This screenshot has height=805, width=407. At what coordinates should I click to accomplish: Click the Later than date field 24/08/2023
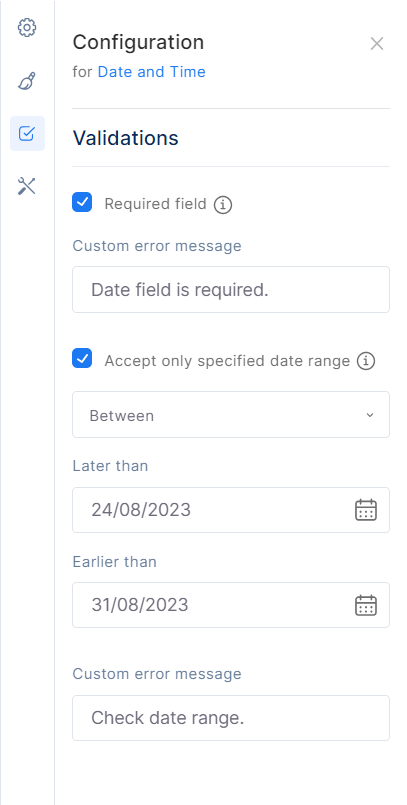click(231, 510)
